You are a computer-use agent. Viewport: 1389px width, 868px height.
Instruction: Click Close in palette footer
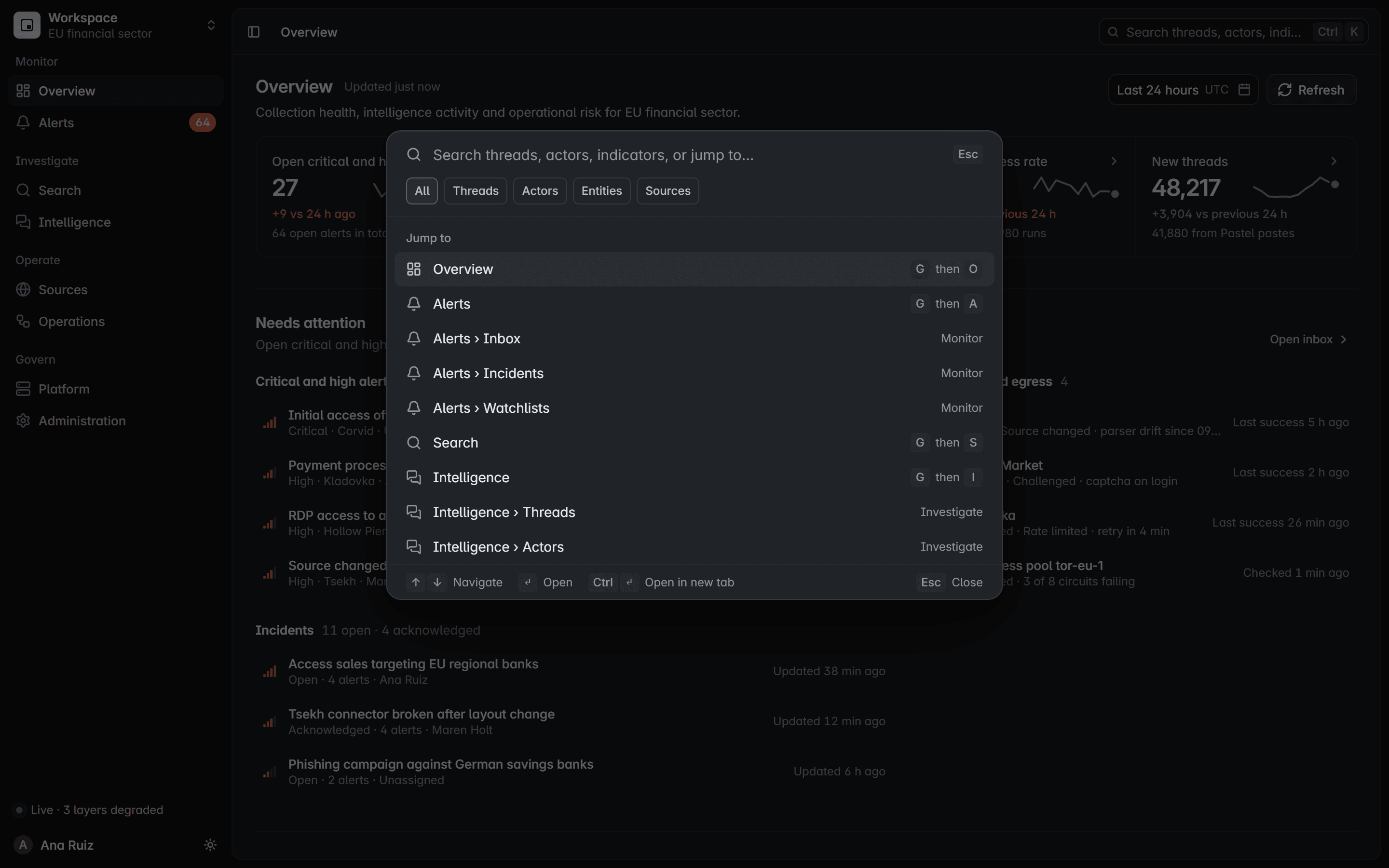click(x=967, y=582)
